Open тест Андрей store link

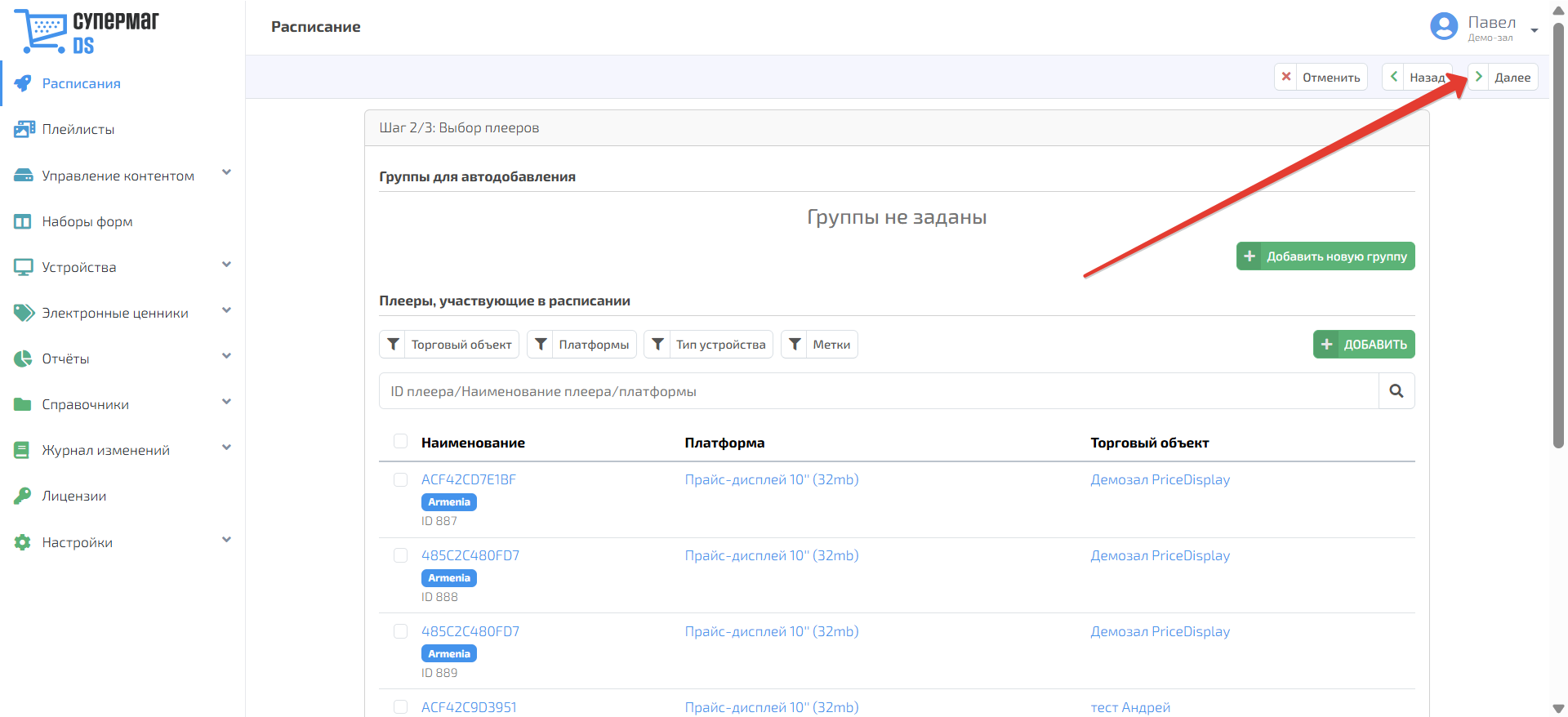tap(1130, 707)
